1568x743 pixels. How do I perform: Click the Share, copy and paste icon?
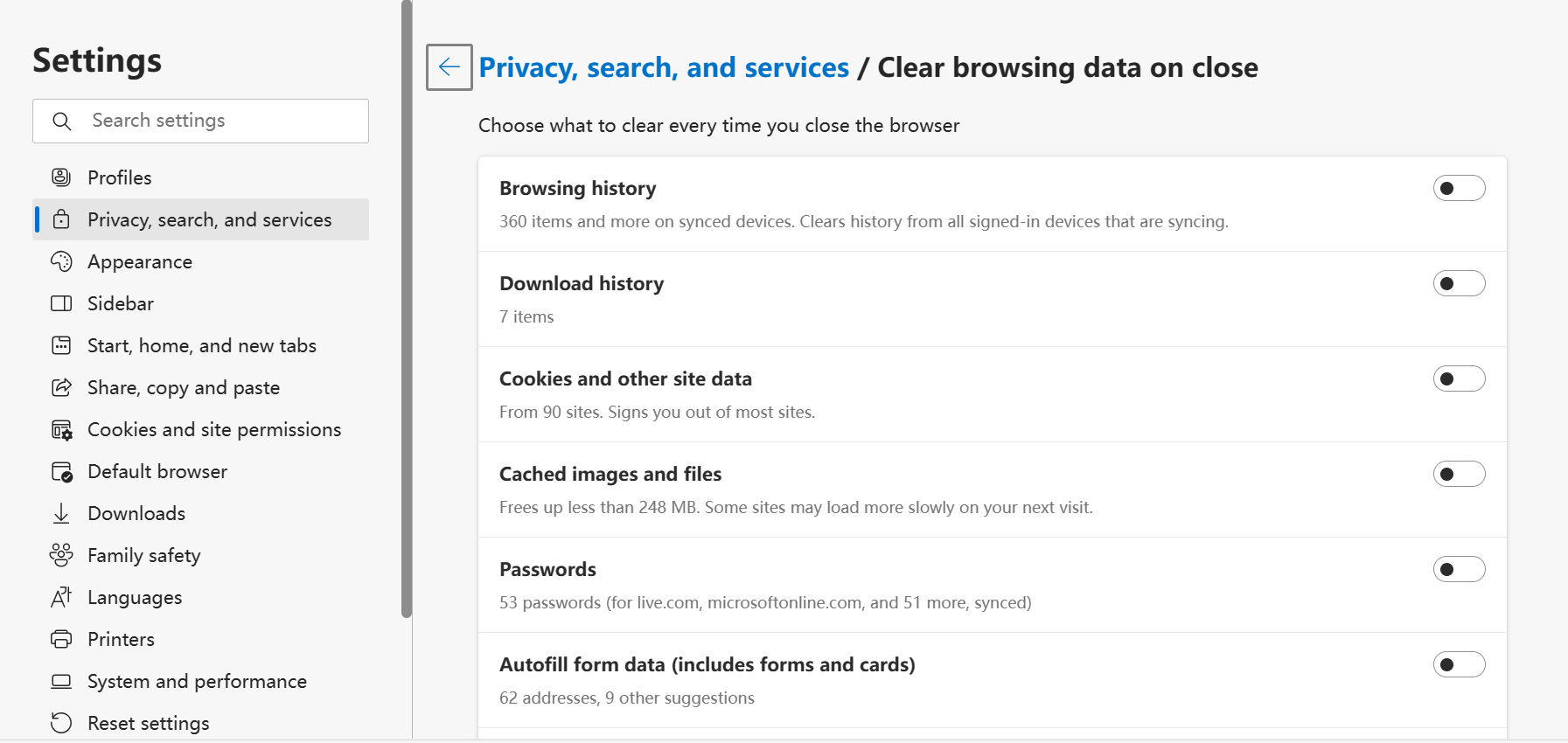click(60, 387)
